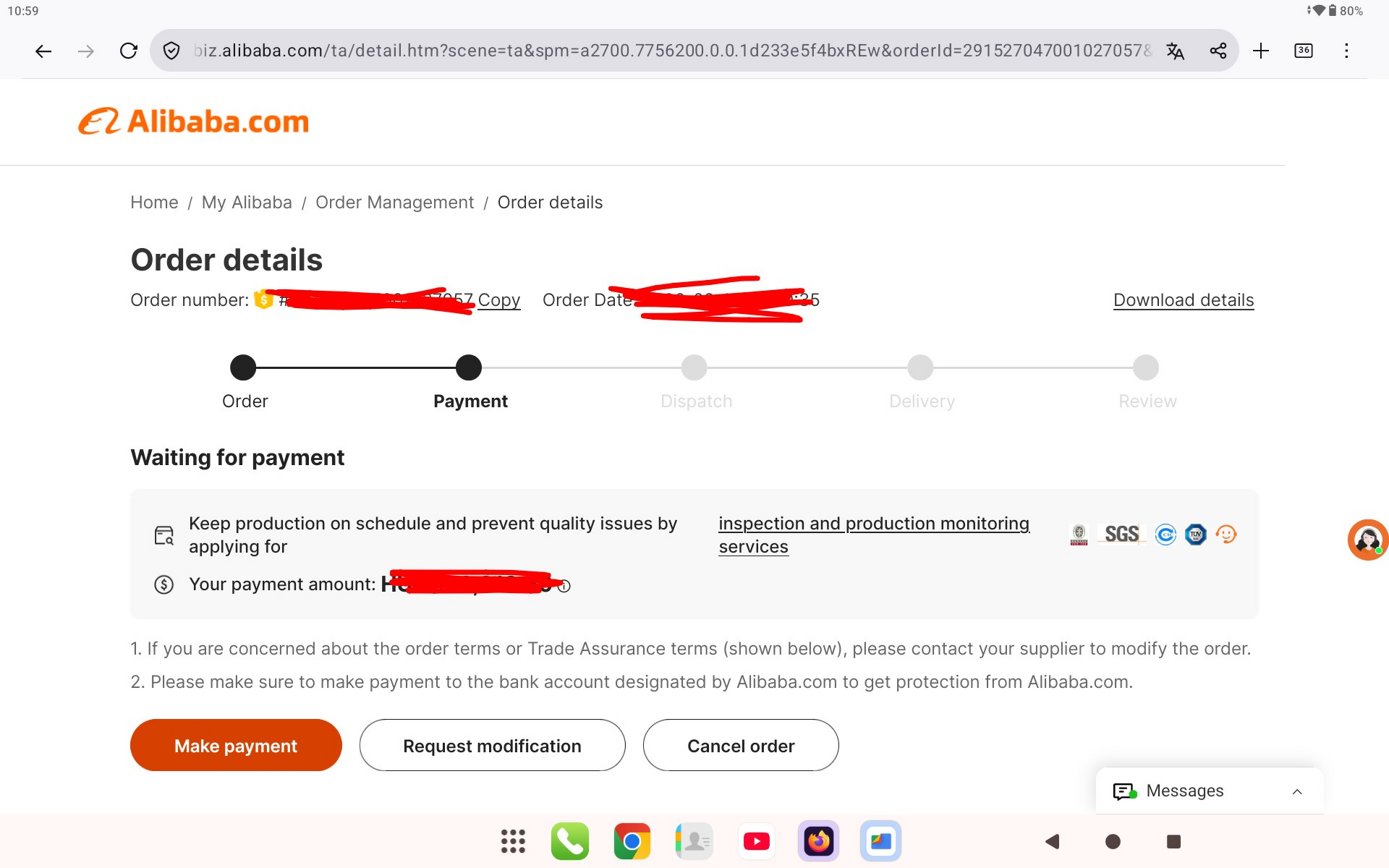The image size is (1389, 868).
Task: Click the Make payment button
Action: 236,745
